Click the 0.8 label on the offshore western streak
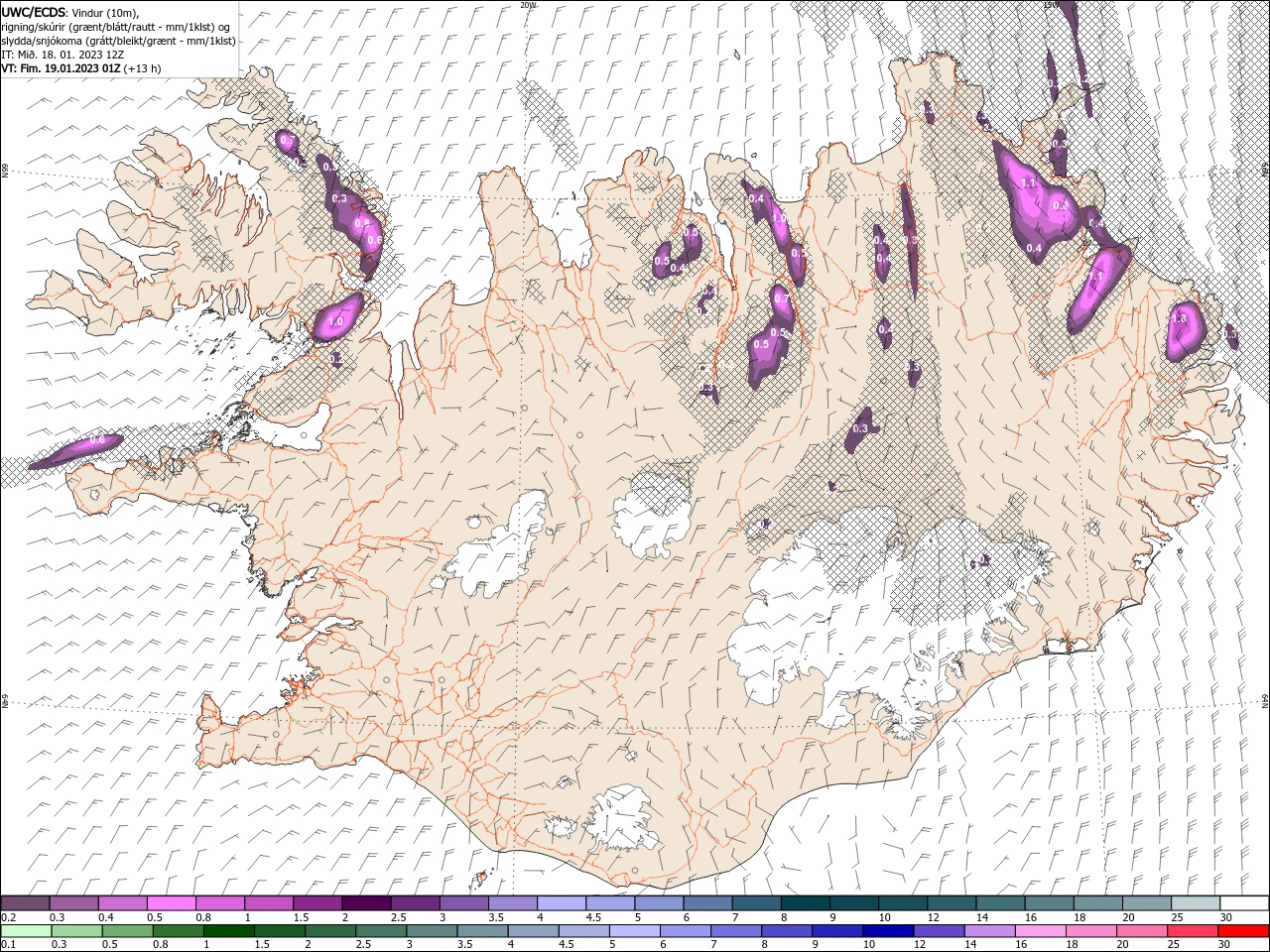1270x952 pixels. click(x=97, y=439)
